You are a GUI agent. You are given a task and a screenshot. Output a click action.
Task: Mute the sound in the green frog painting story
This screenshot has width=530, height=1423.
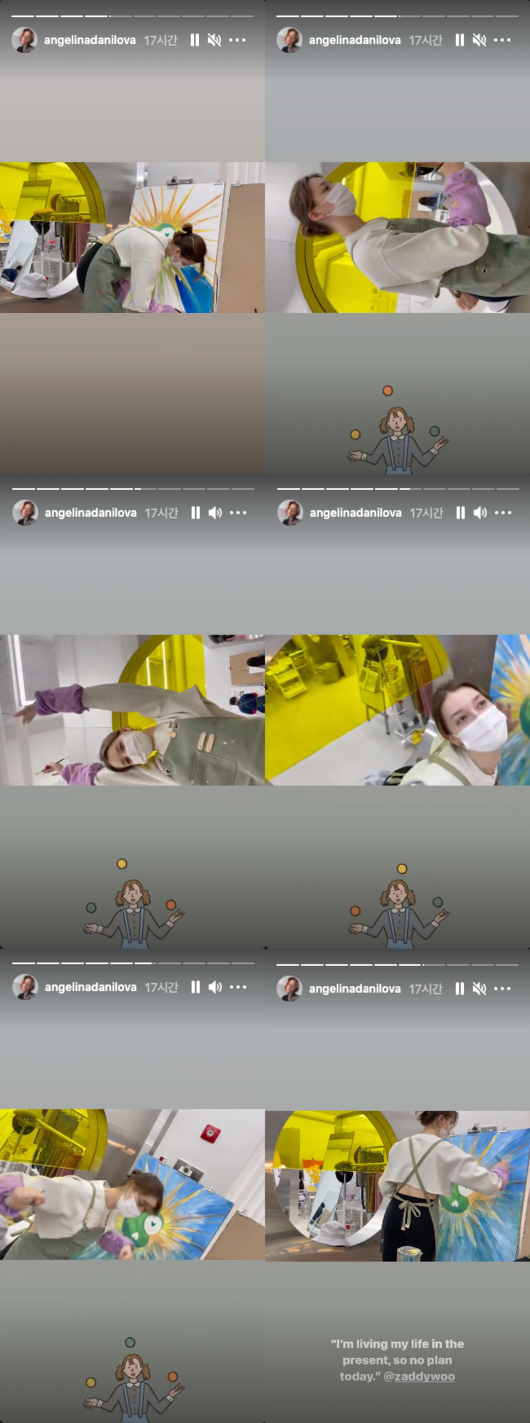214,987
